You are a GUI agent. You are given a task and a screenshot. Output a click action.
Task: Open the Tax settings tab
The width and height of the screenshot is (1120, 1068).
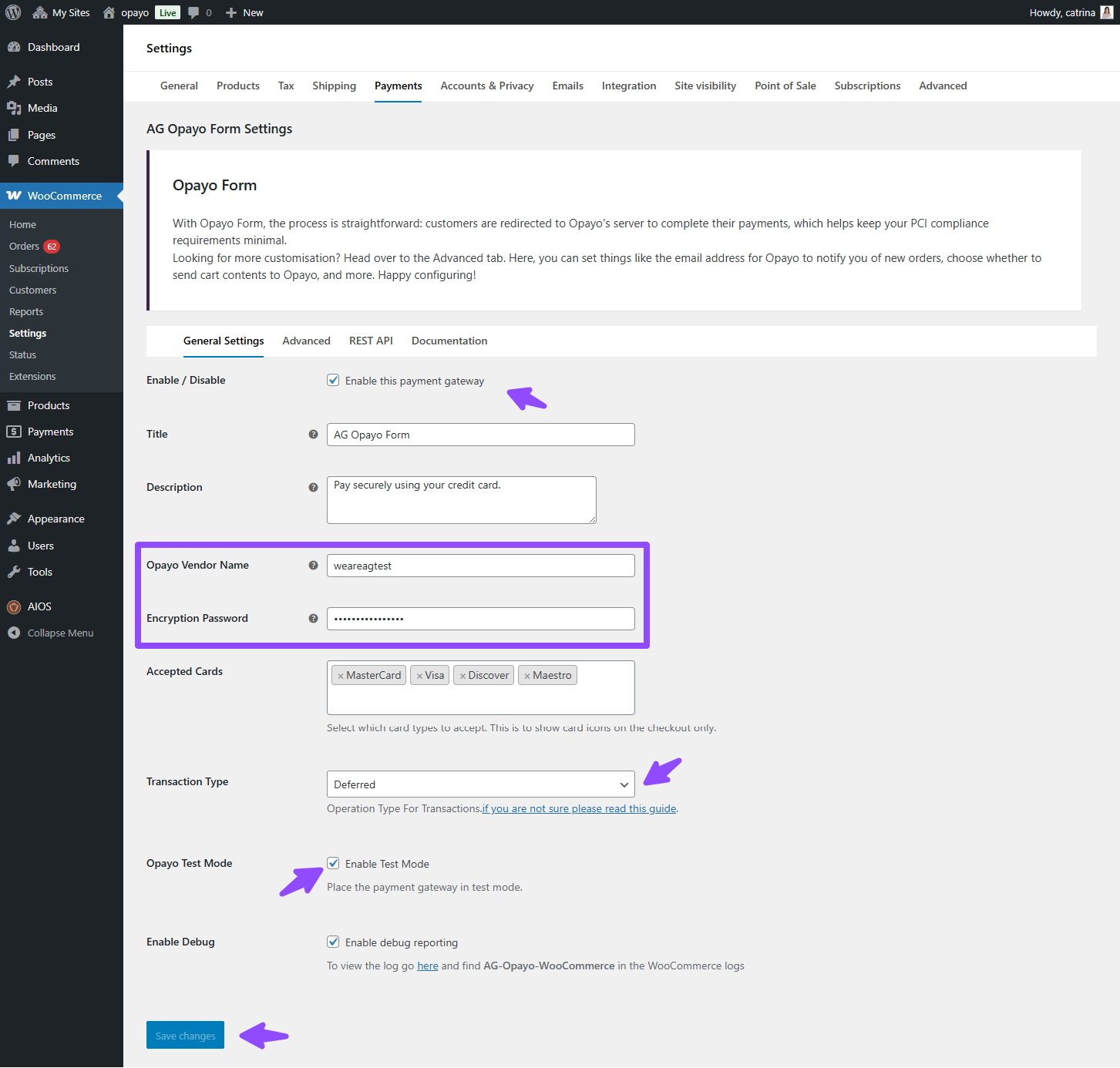pos(286,86)
